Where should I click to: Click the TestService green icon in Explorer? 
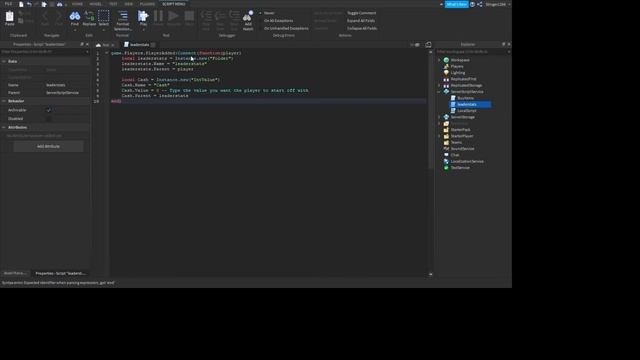[446, 168]
